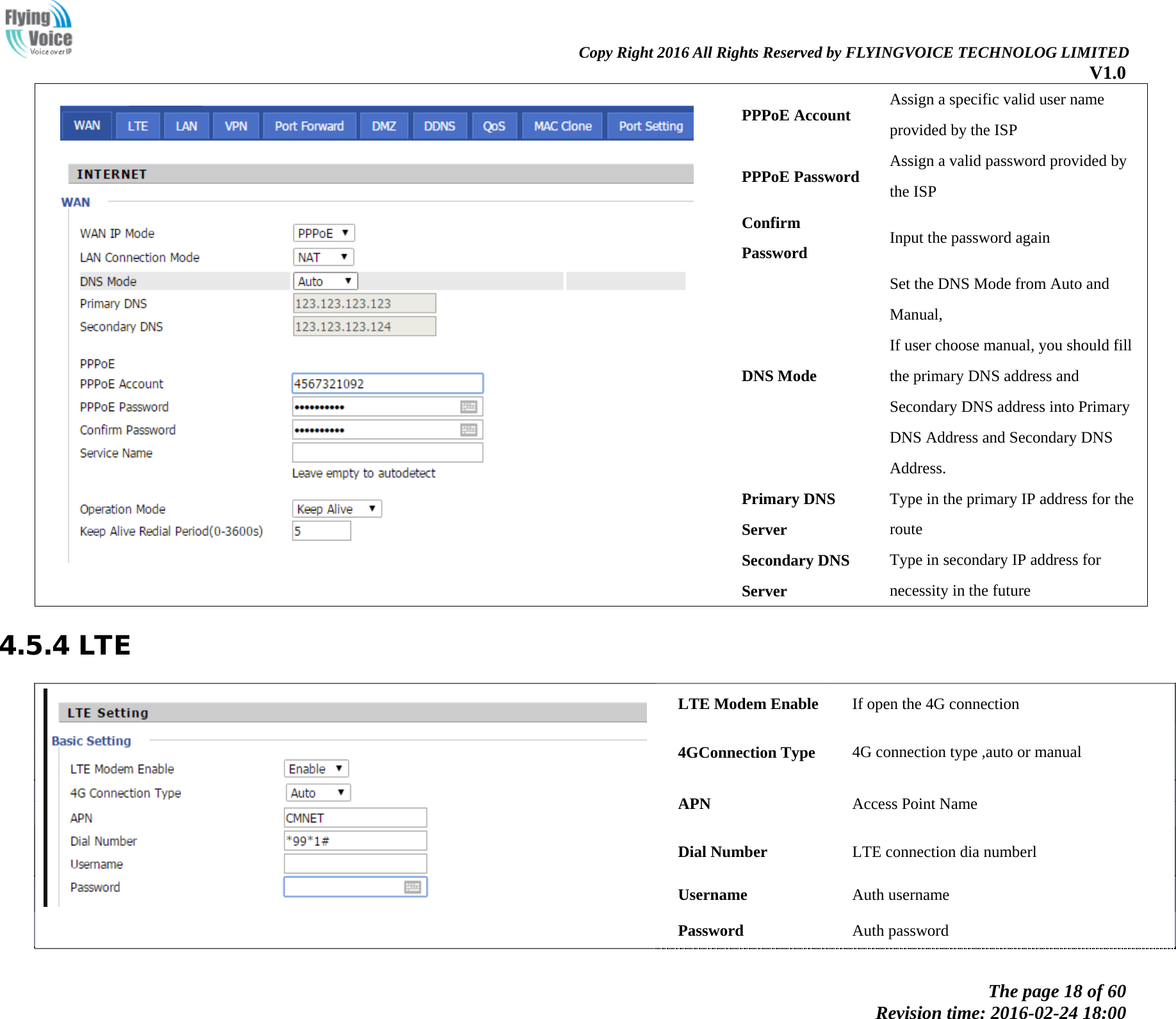Screen dimensions: 1176x1019
Task: Switch to the MAC Clone tab
Action: pyautogui.click(x=561, y=125)
